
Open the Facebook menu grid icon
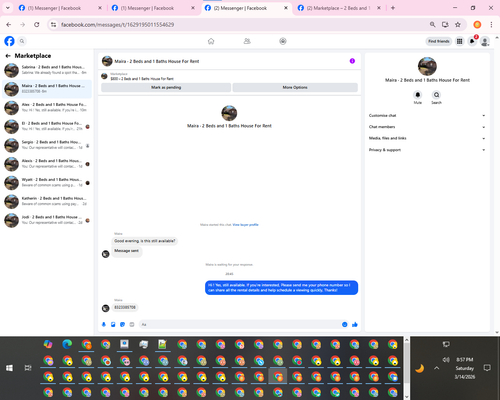[459, 41]
